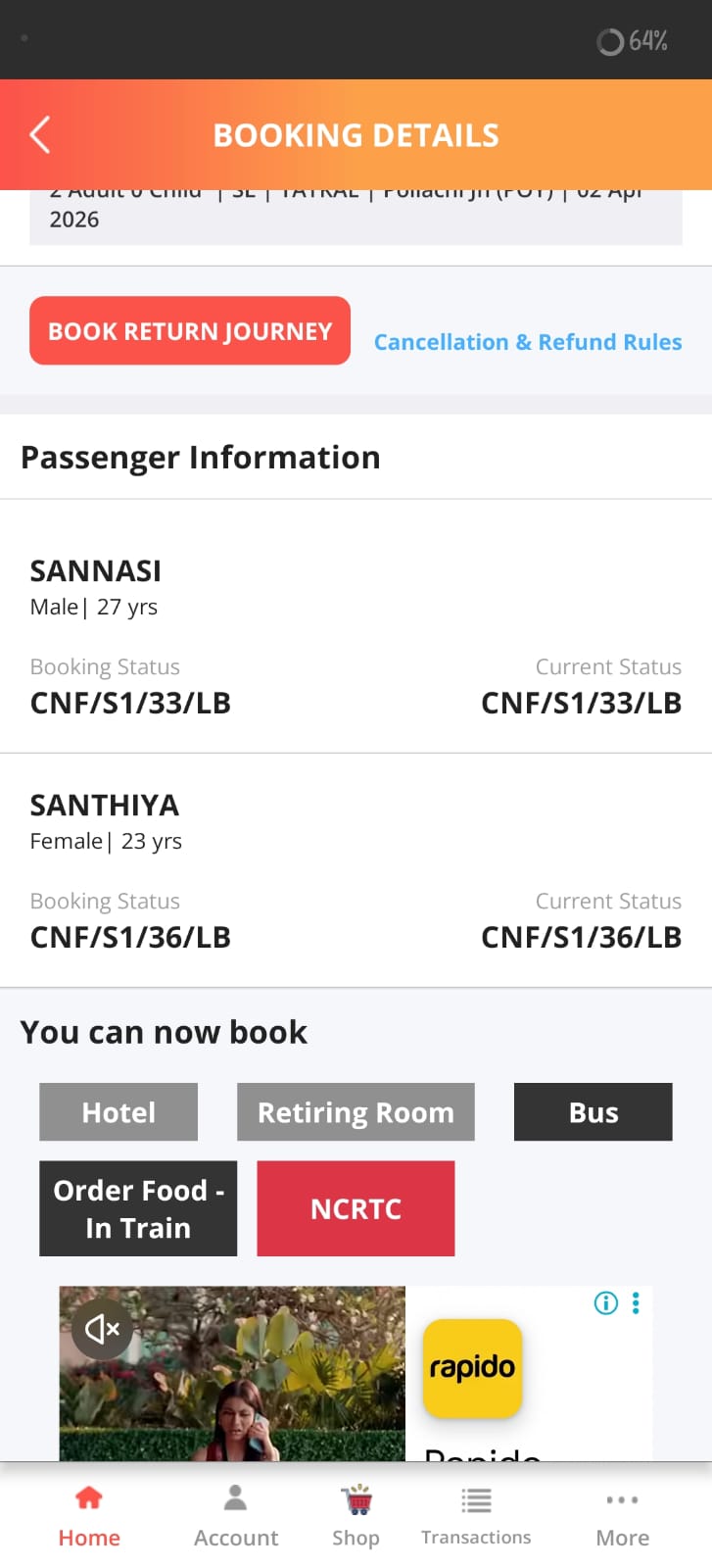Image resolution: width=712 pixels, height=1568 pixels.
Task: Unmute the ad video sound
Action: point(102,1329)
